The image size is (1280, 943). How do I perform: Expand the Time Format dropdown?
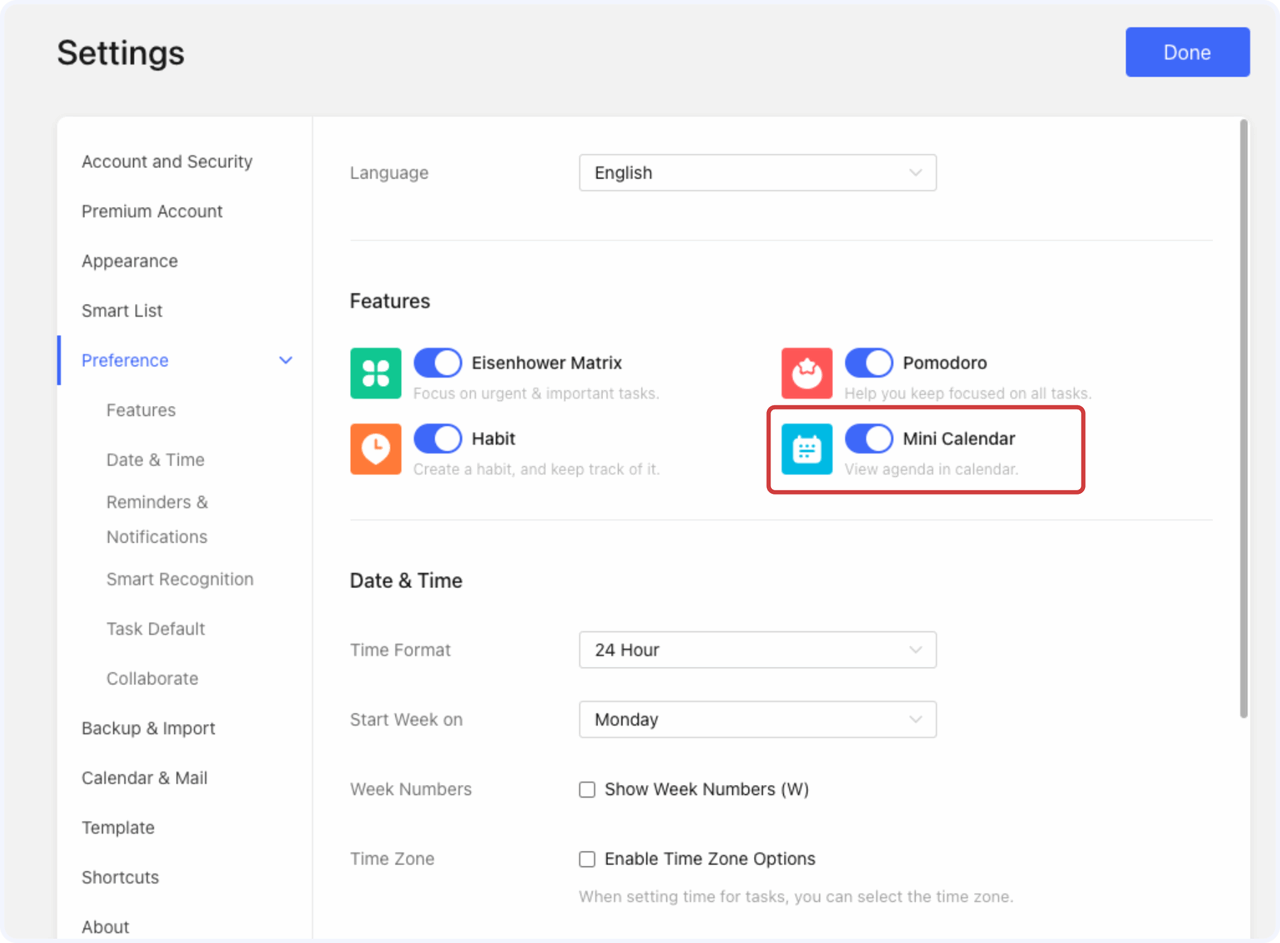click(x=757, y=650)
